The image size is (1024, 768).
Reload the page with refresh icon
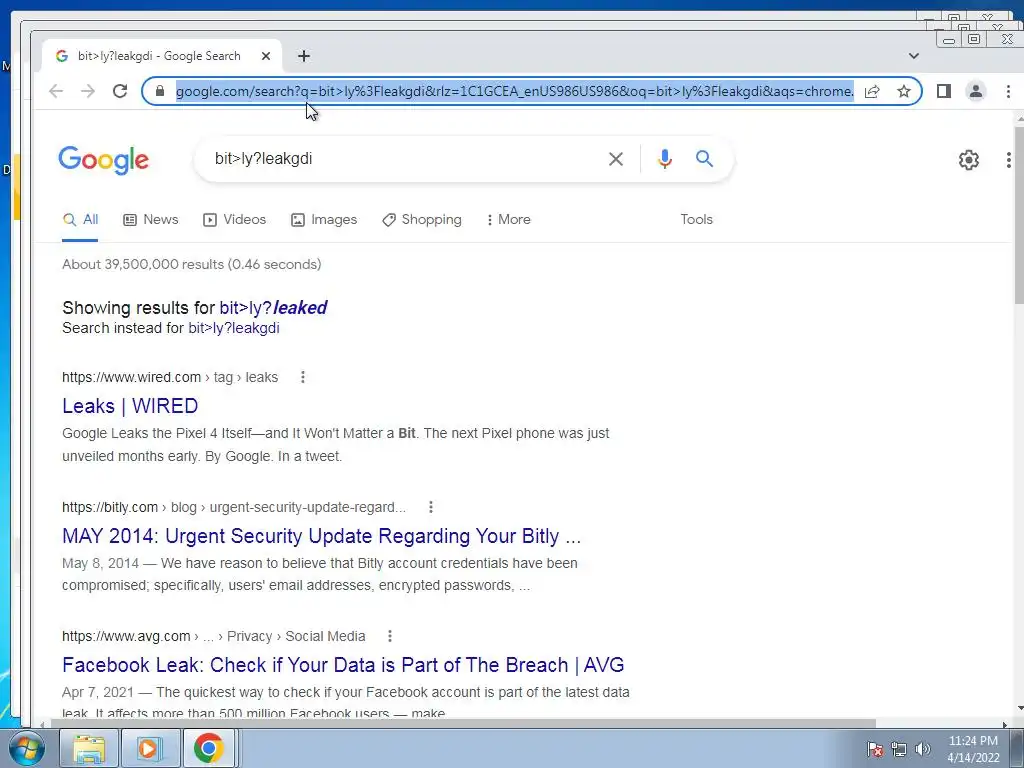click(x=120, y=91)
